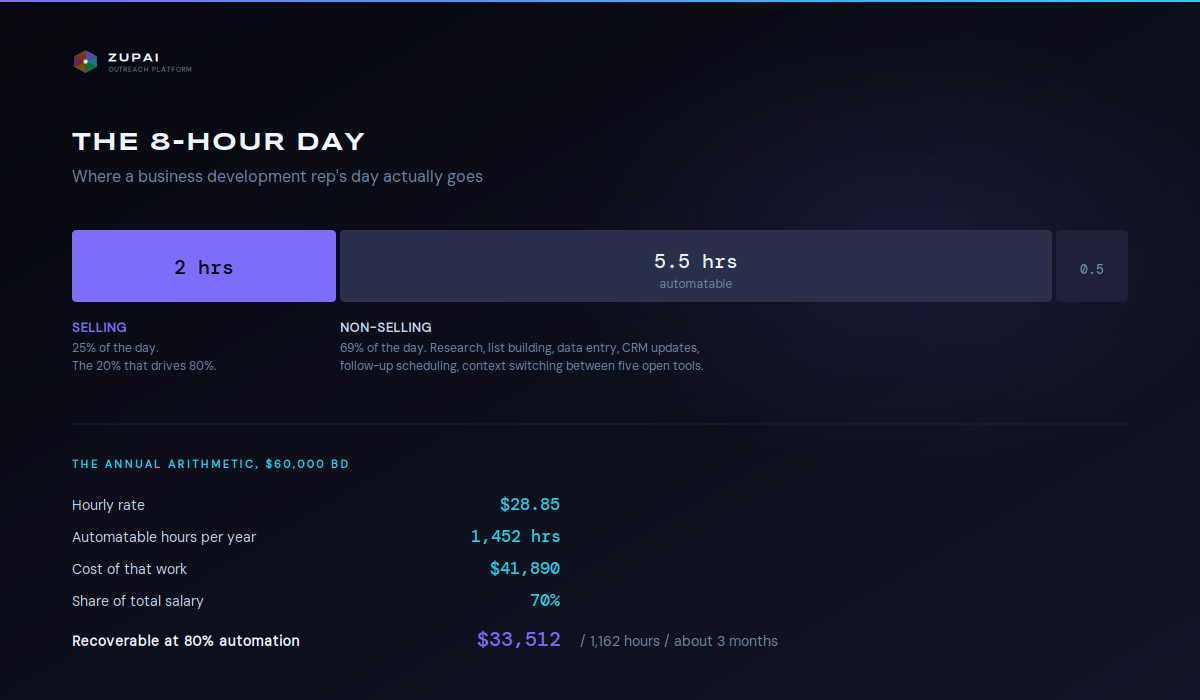The height and width of the screenshot is (700, 1200).
Task: Click the $28.85 hourly rate value
Action: (x=530, y=505)
